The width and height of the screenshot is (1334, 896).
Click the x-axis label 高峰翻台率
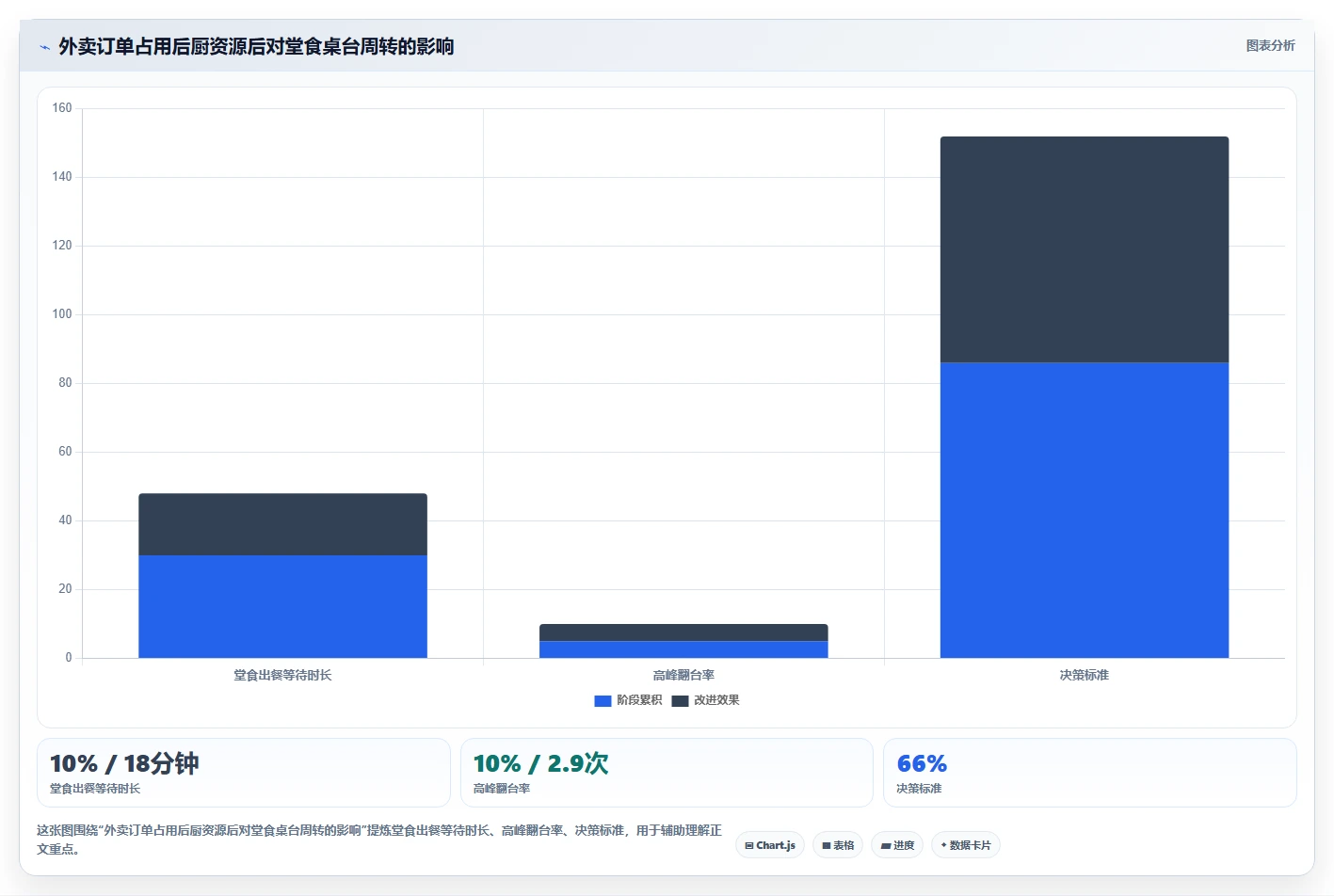[x=683, y=675]
